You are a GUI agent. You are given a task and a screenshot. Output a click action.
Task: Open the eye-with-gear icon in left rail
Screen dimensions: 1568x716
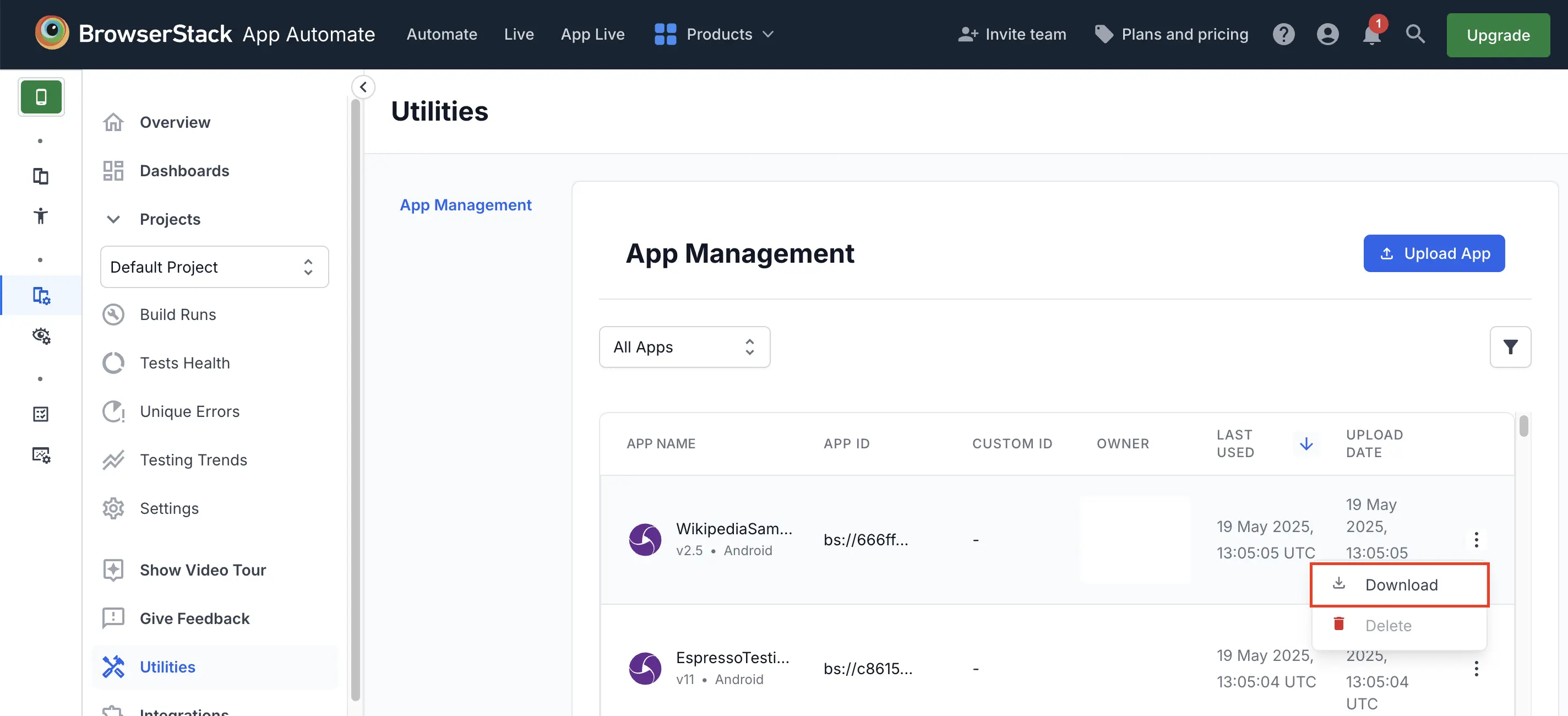(x=41, y=335)
